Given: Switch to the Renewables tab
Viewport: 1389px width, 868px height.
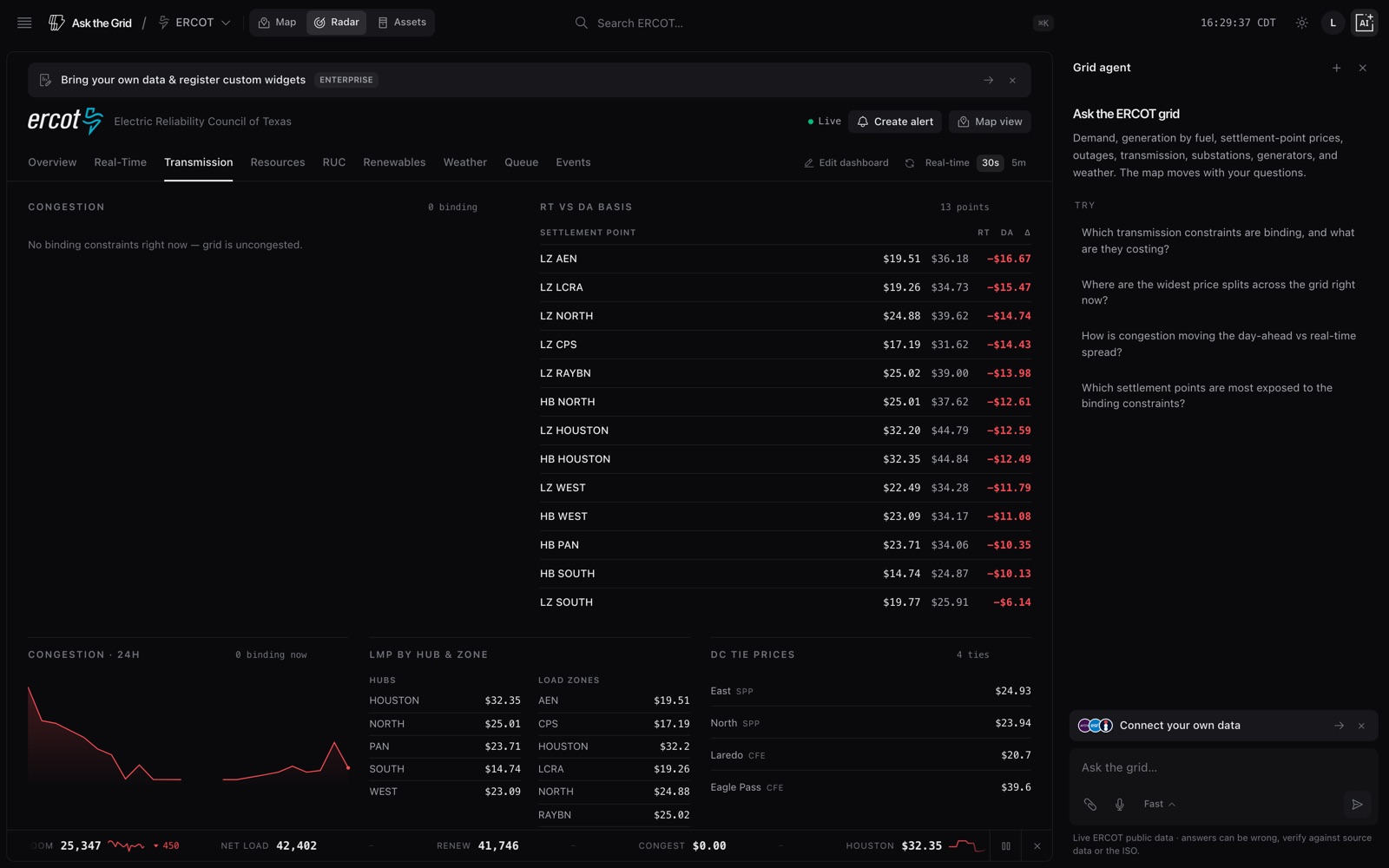Looking at the screenshot, I should pos(394,162).
